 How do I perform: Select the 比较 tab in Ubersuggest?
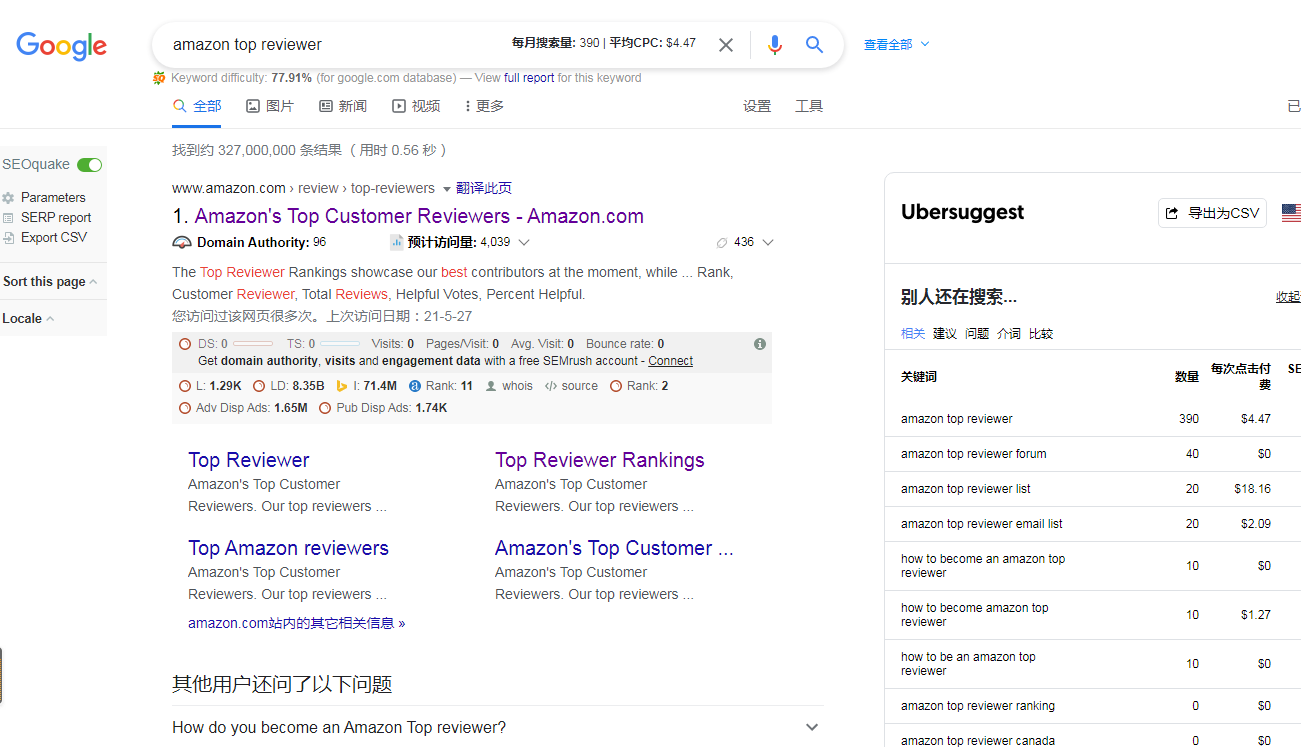click(1041, 334)
